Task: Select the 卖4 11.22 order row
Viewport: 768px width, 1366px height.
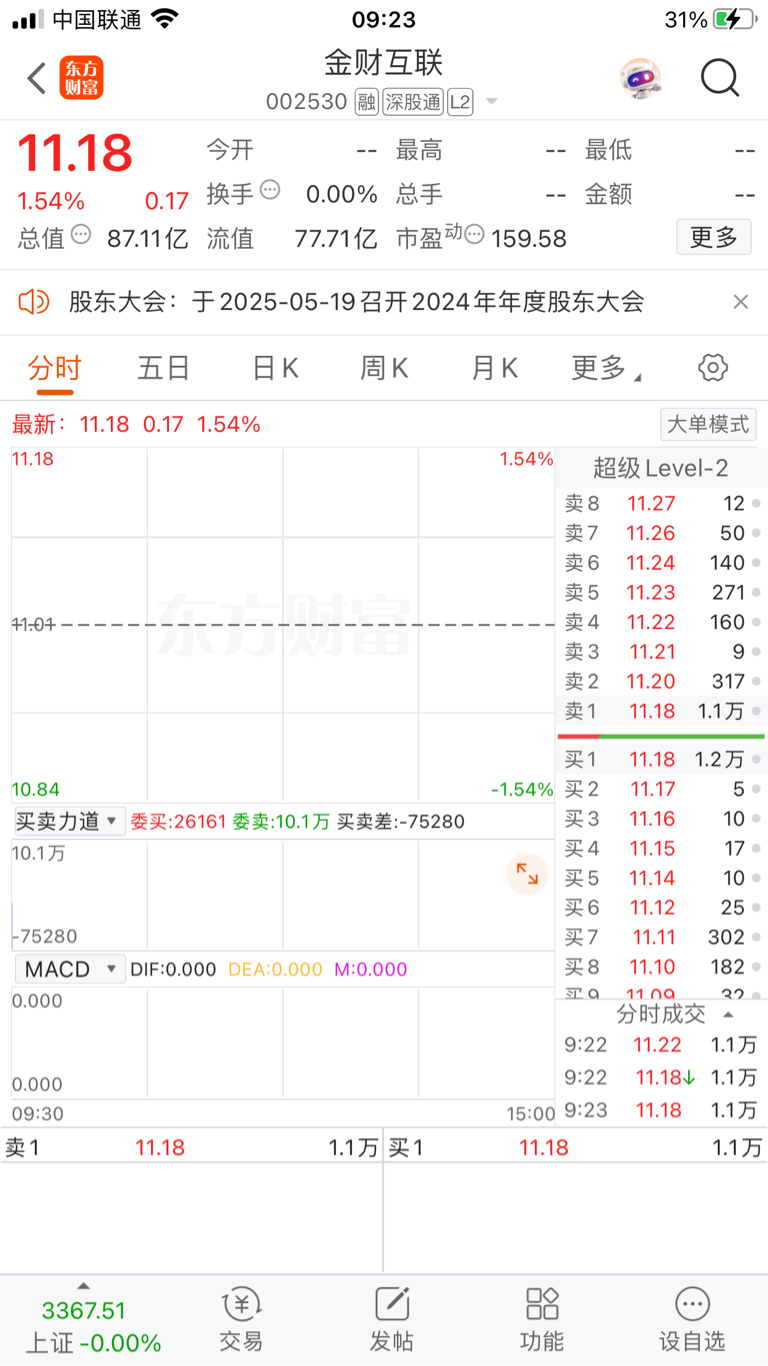Action: pyautogui.click(x=660, y=622)
